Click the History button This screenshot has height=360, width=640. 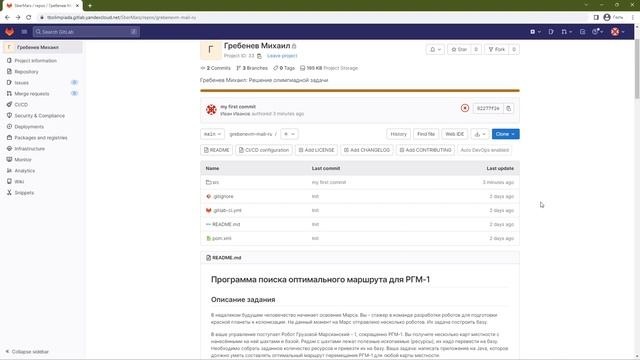(398, 134)
